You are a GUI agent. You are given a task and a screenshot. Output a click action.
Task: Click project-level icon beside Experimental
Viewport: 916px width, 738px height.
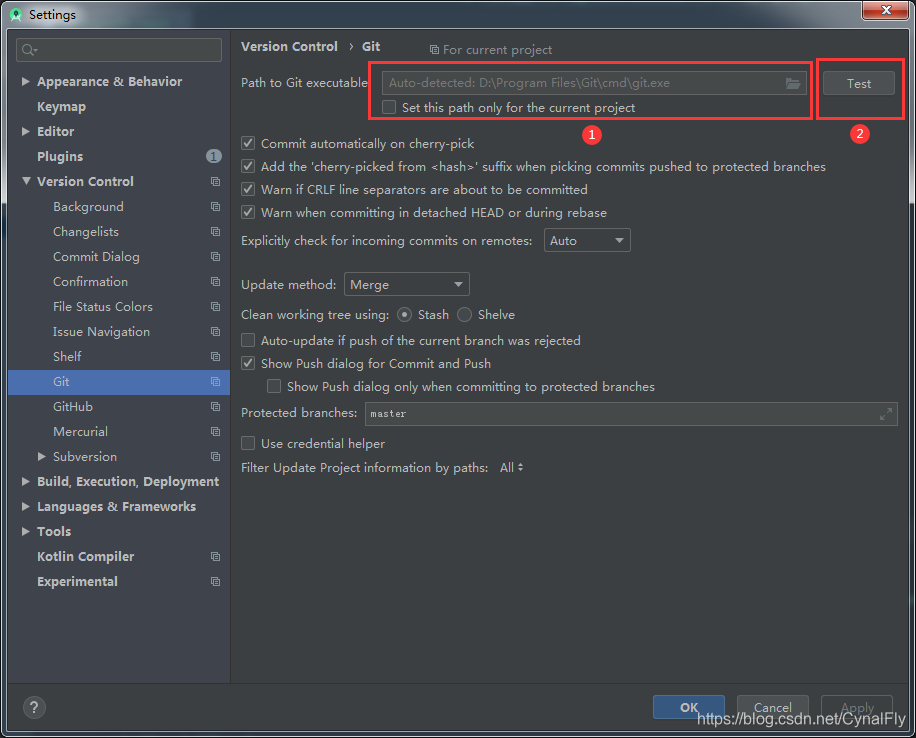coord(216,582)
